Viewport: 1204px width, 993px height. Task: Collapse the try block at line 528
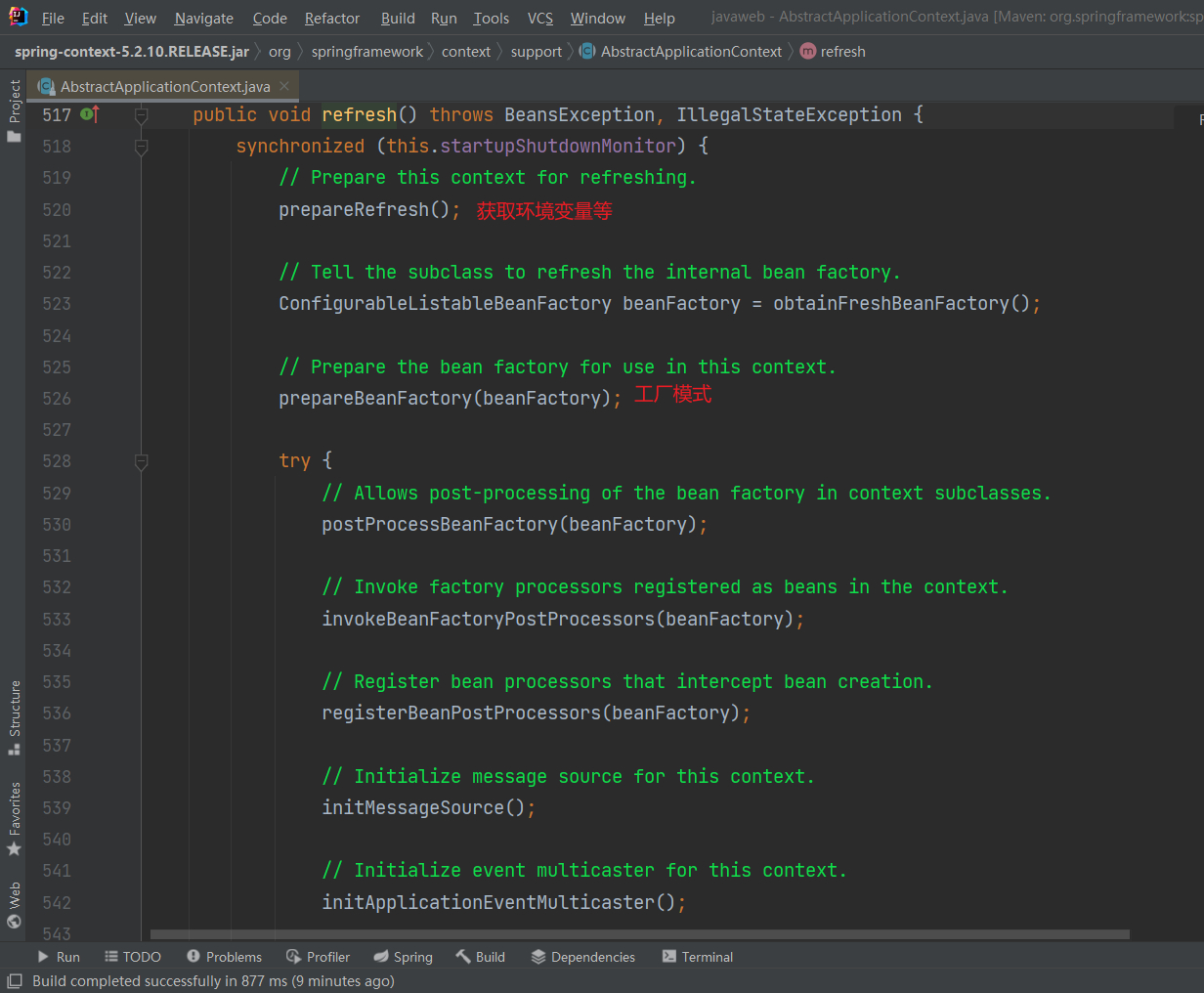(x=141, y=461)
